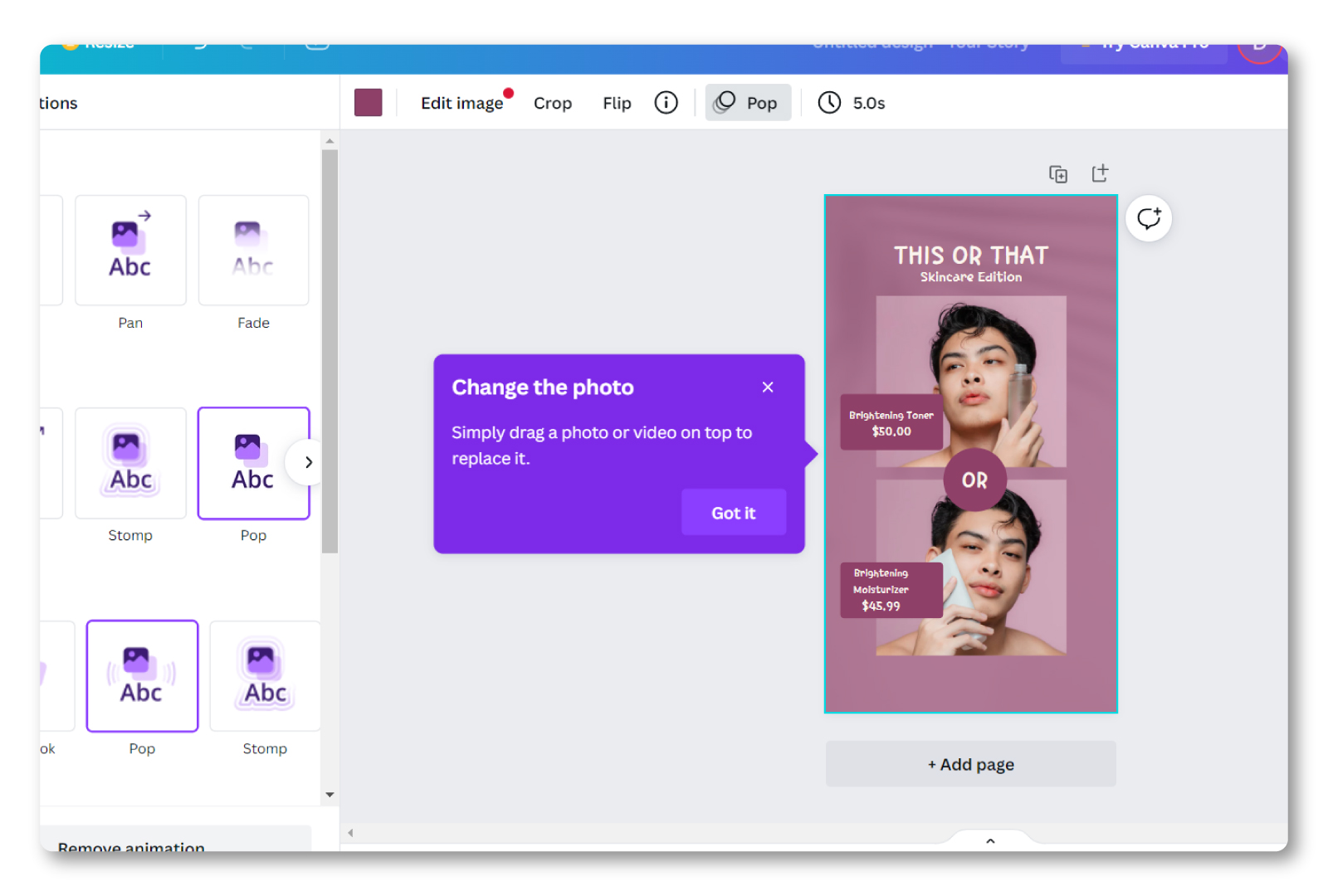This screenshot has height=896, width=1328.
Task: Select the top toner model photo
Action: pos(971,381)
